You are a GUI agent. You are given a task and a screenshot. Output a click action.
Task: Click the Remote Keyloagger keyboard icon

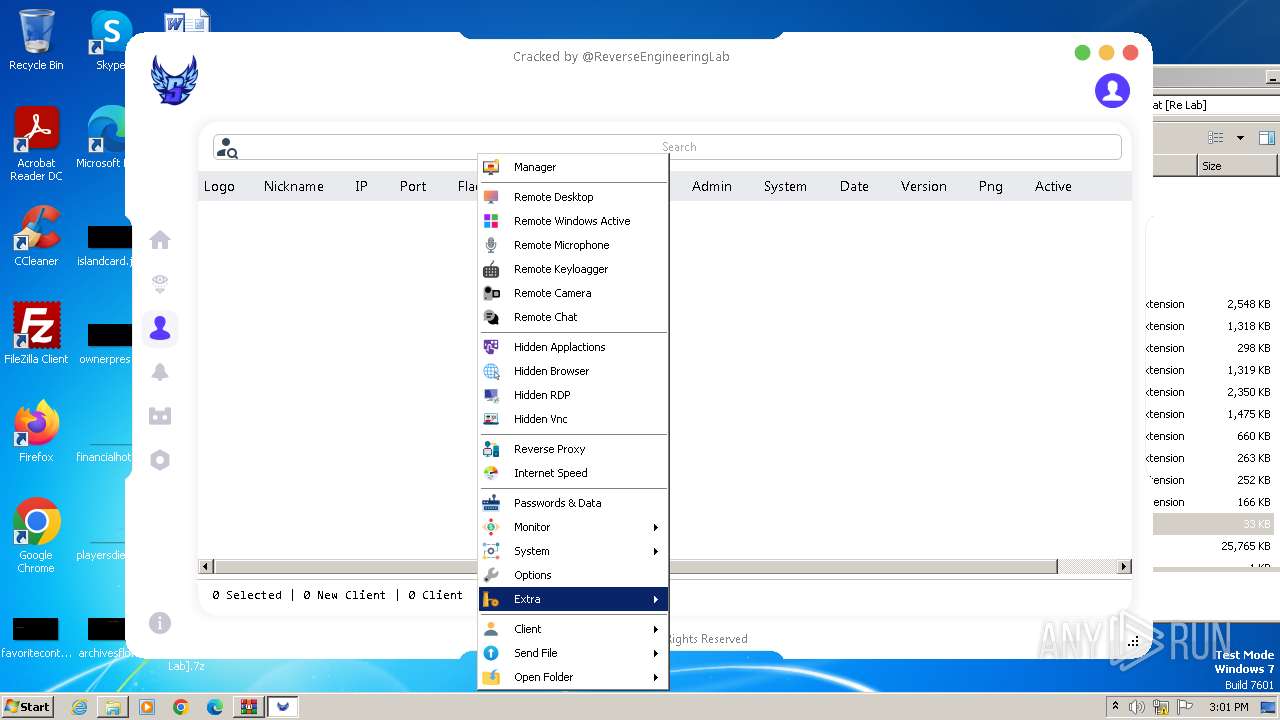click(x=491, y=269)
